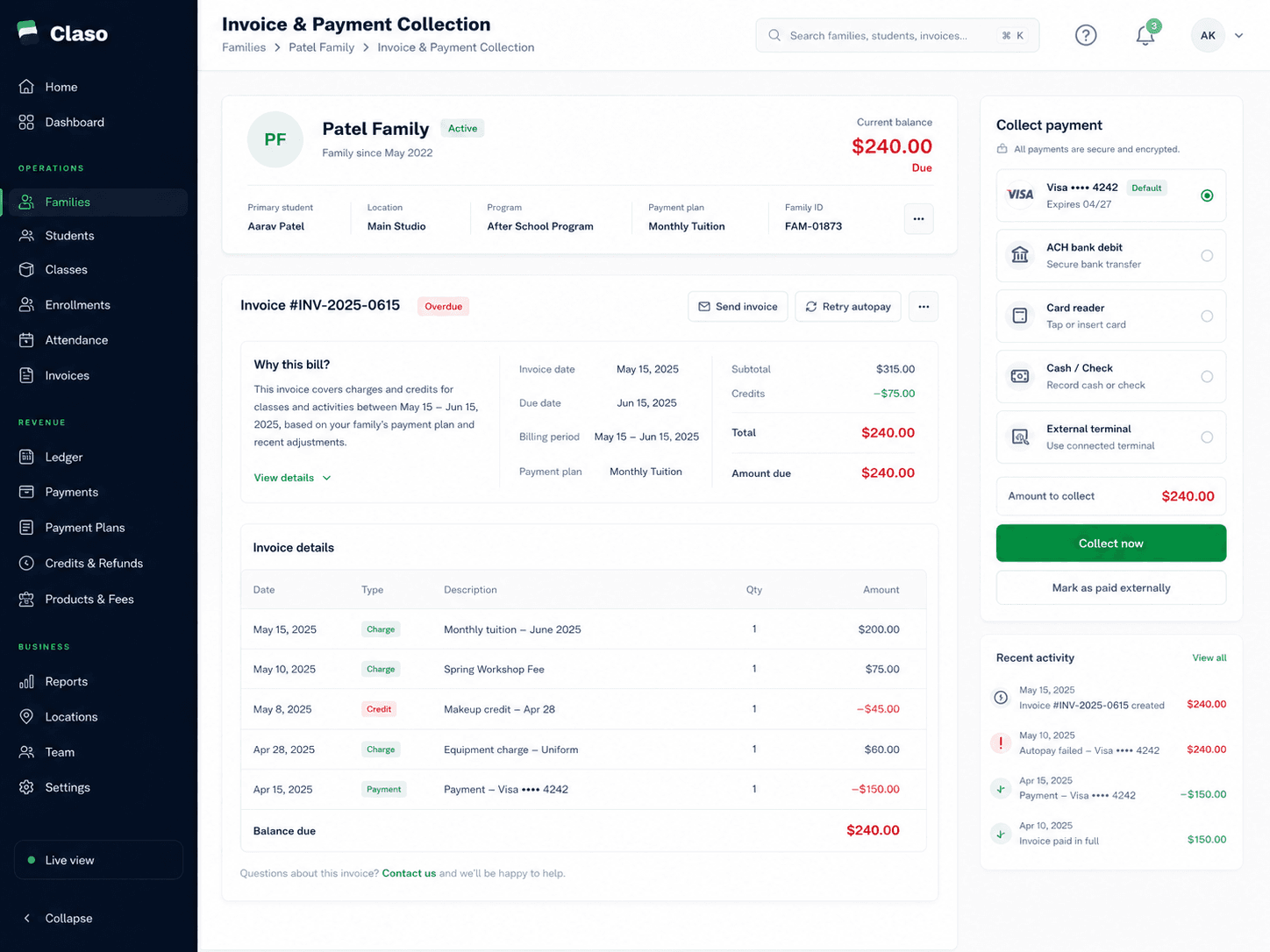The width and height of the screenshot is (1270, 952).
Task: Click Send invoice button
Action: click(738, 306)
